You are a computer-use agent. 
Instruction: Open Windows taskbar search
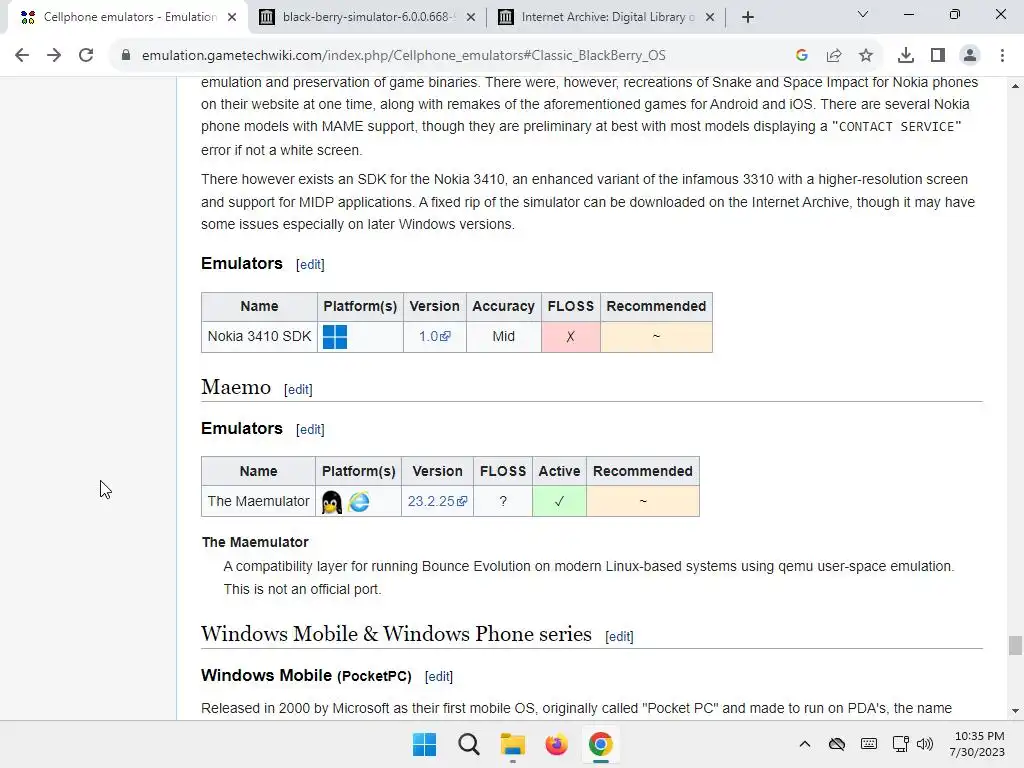coord(468,744)
